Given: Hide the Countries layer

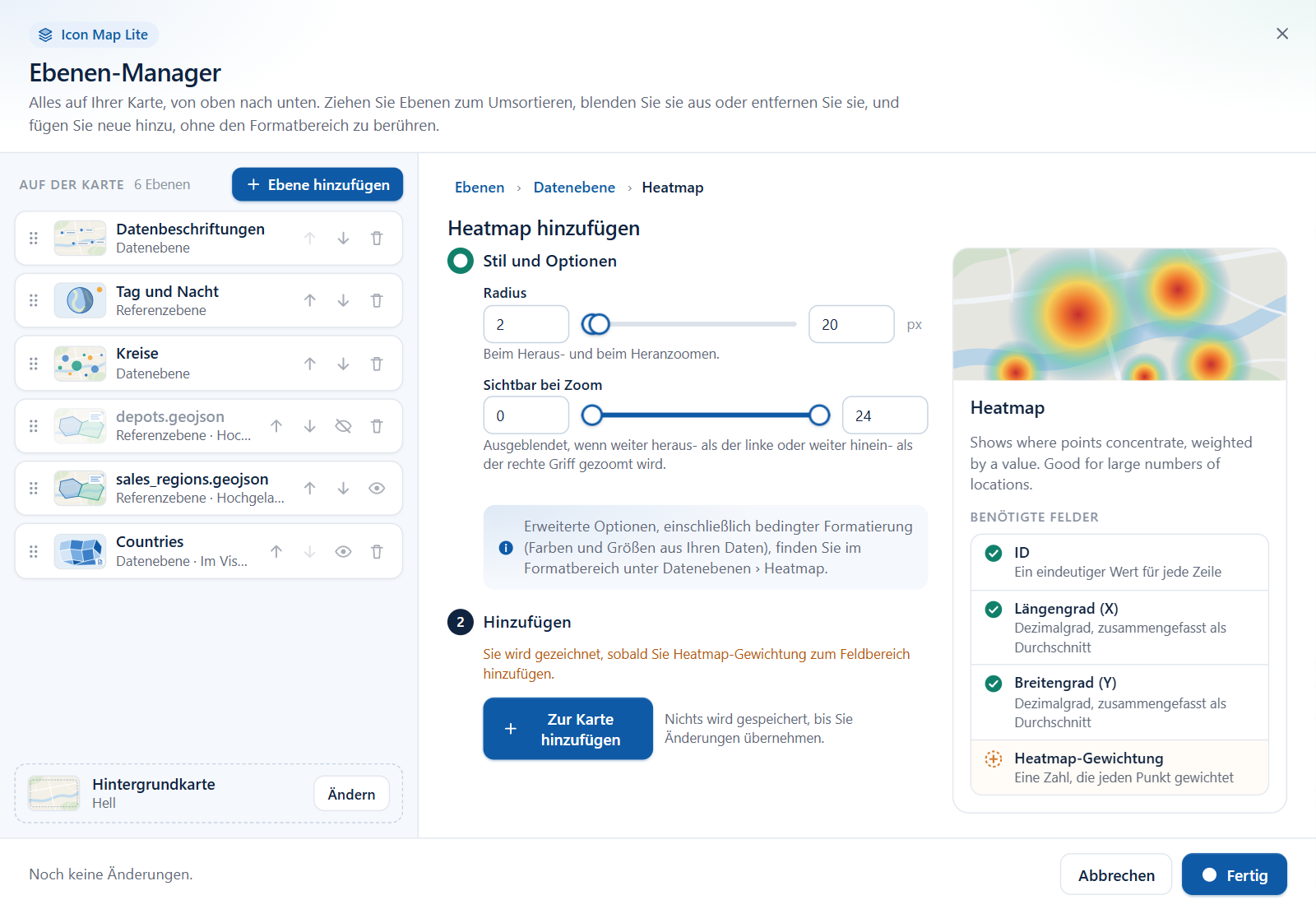Looking at the screenshot, I should point(343,552).
